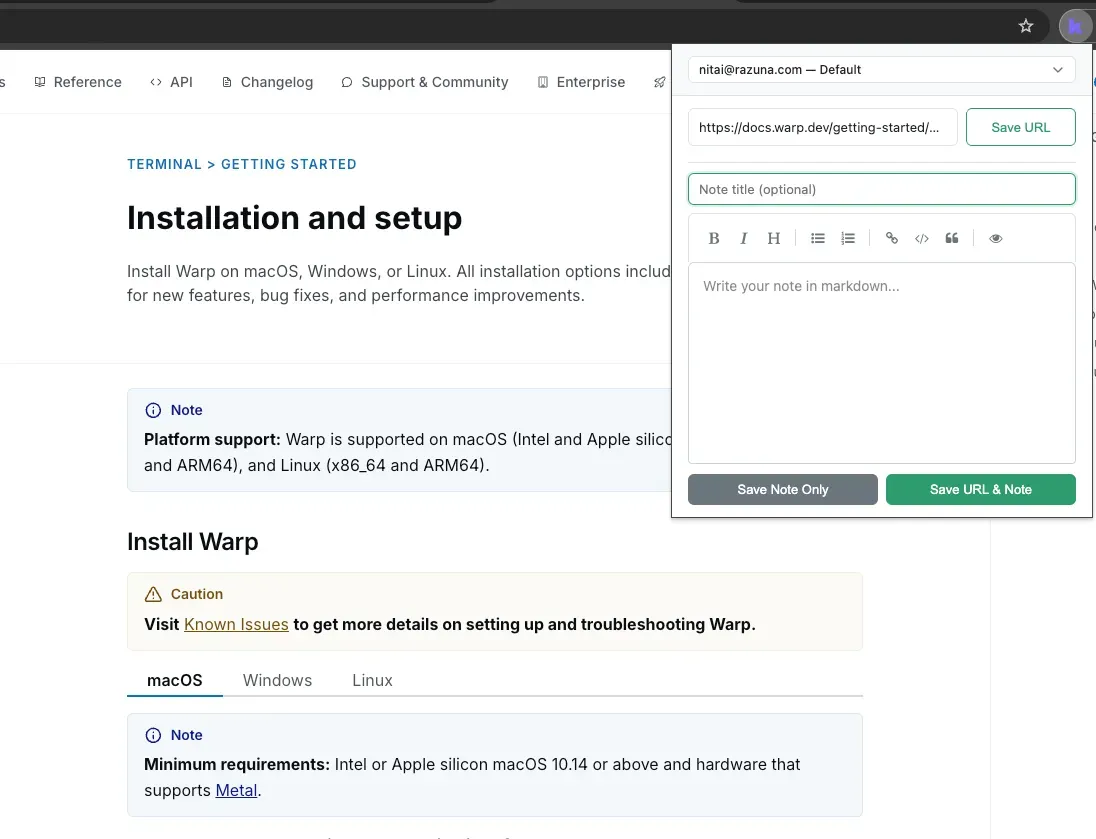Click Save URL & Note button
Image resolution: width=1096 pixels, height=839 pixels.
click(x=981, y=489)
